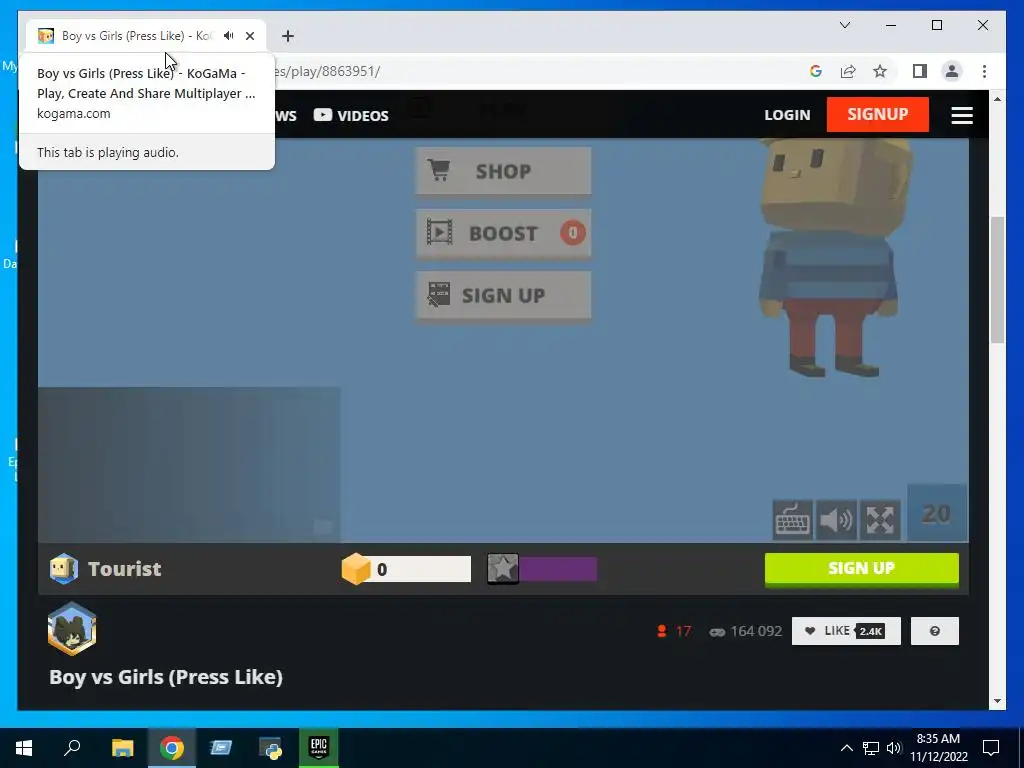Share this page via share icon
1024x768 pixels.
(x=848, y=71)
